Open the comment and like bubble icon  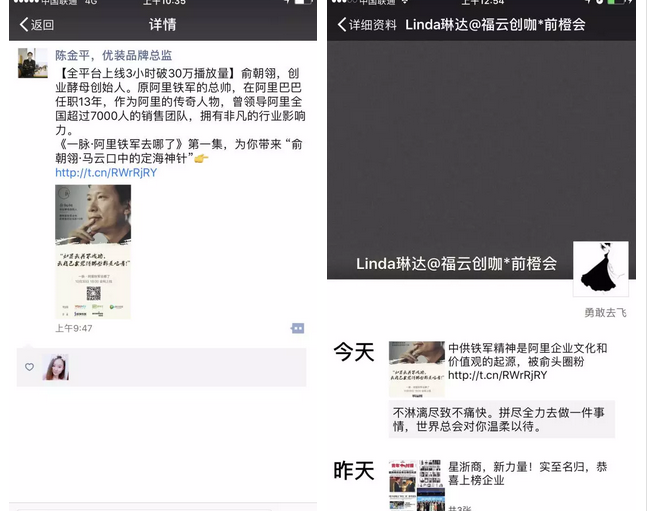click(298, 328)
